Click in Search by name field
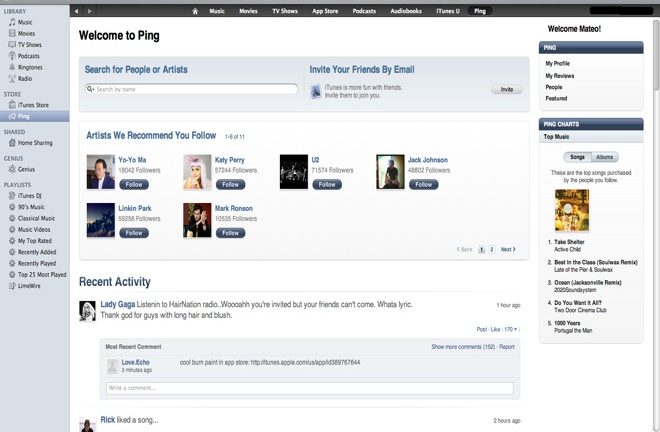The image size is (660, 432). 192,89
